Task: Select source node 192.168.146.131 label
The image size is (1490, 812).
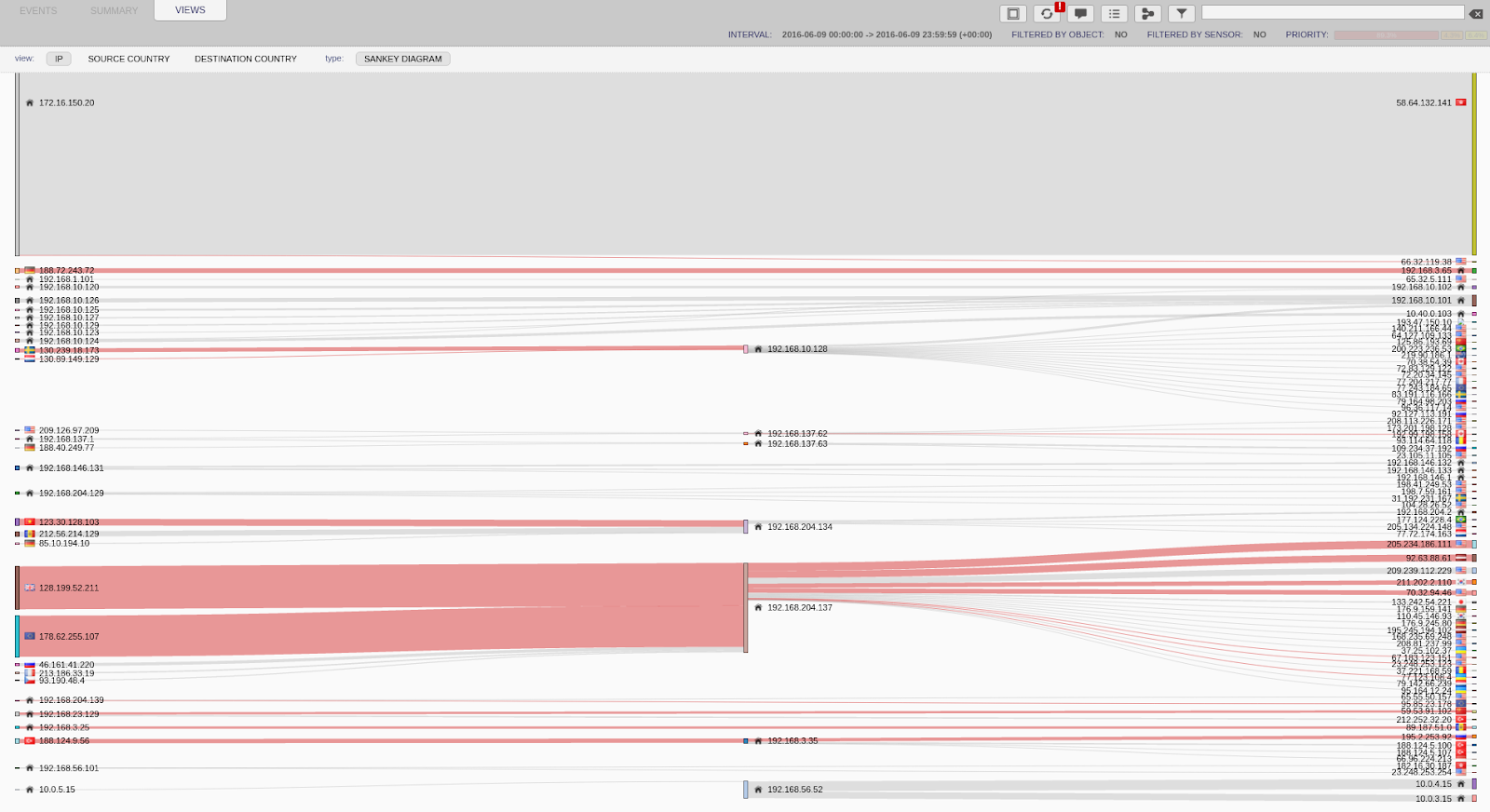Action: [x=72, y=468]
